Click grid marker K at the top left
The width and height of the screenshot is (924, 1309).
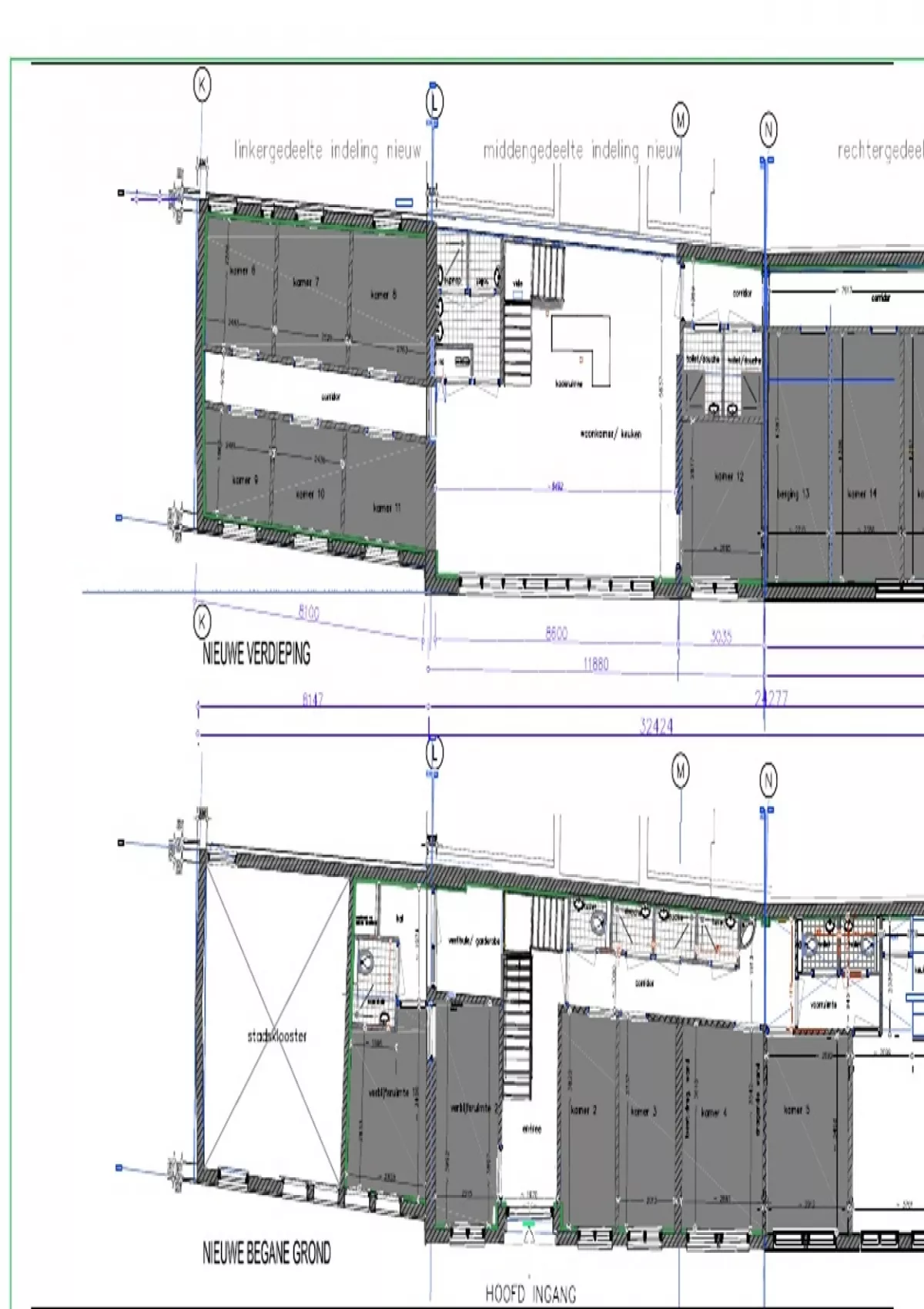pyautogui.click(x=202, y=85)
